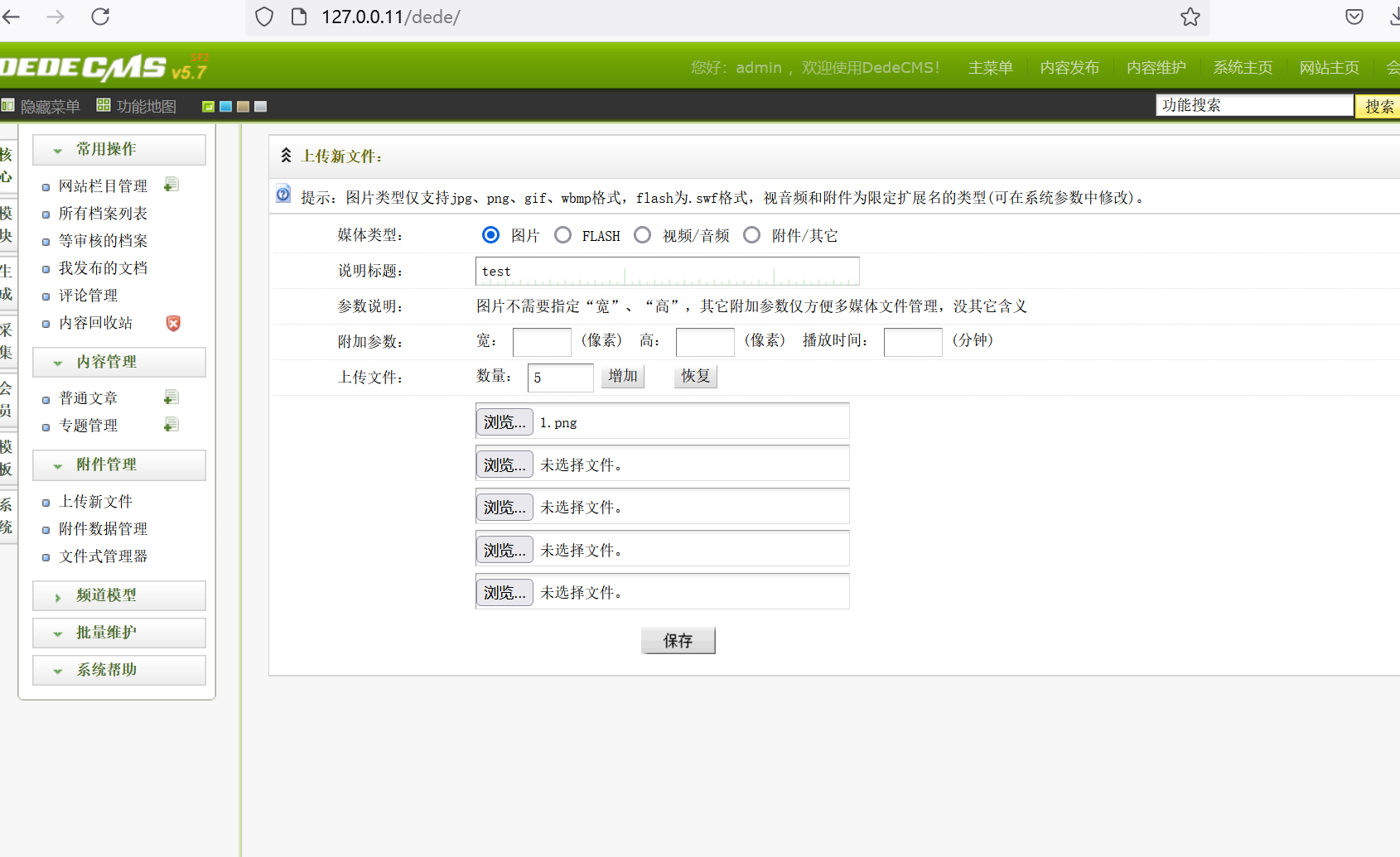Click the 说明标题 text field containing test
Image resolution: width=1400 pixels, height=857 pixels.
[667, 271]
